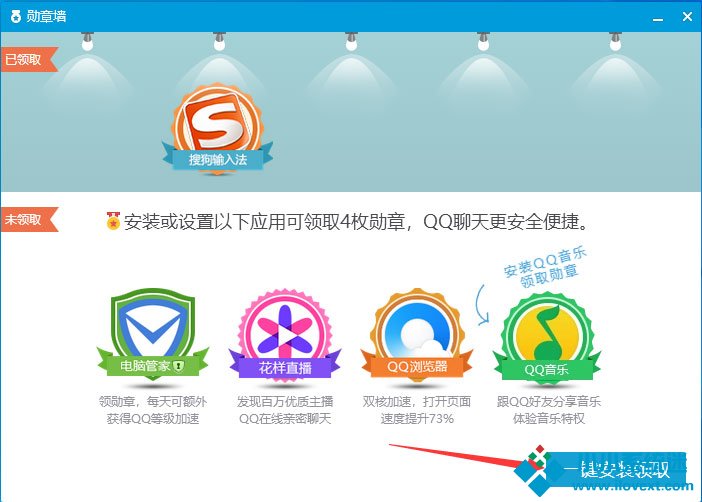Click the medal wall icon in title bar
This screenshot has width=702, height=502.
(x=16, y=17)
